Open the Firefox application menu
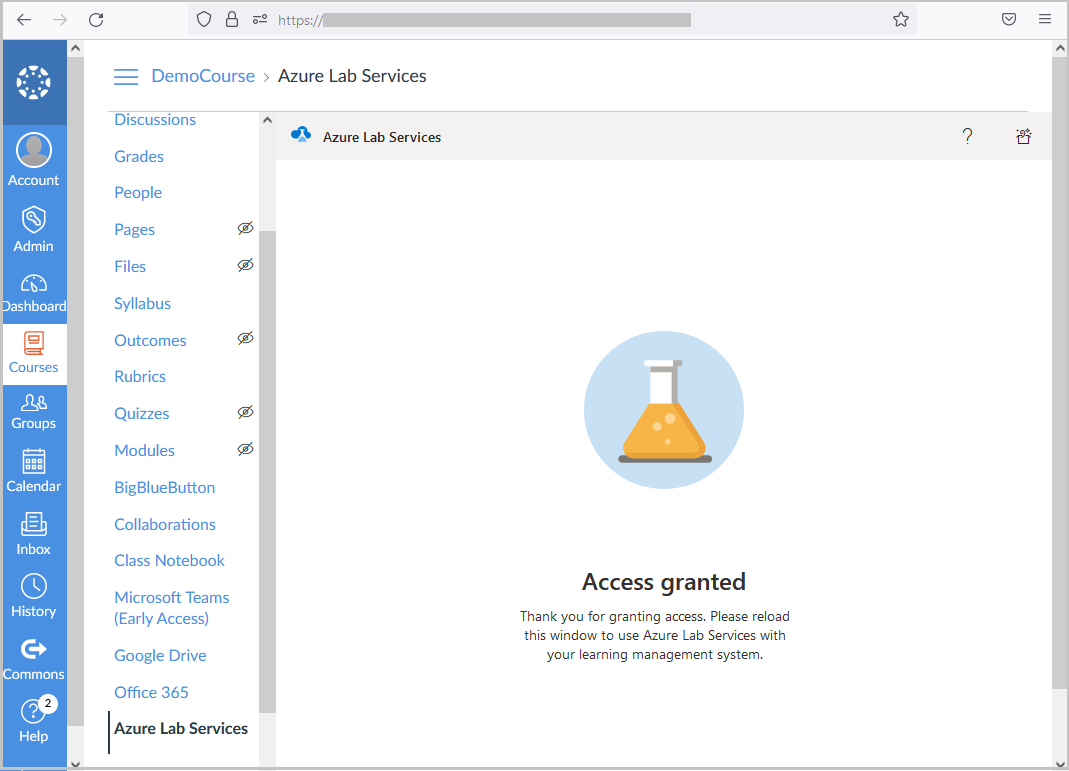 (x=1044, y=19)
